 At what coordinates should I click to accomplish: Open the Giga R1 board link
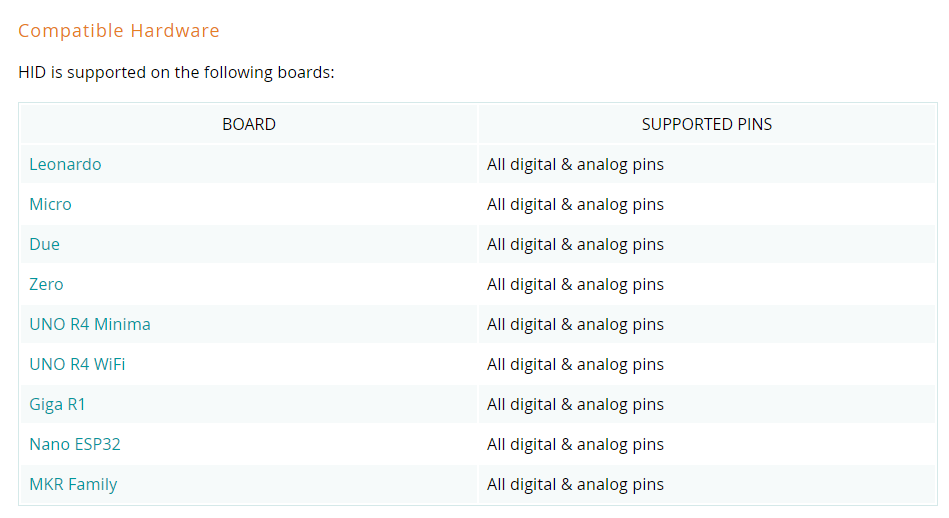pyautogui.click(x=57, y=404)
